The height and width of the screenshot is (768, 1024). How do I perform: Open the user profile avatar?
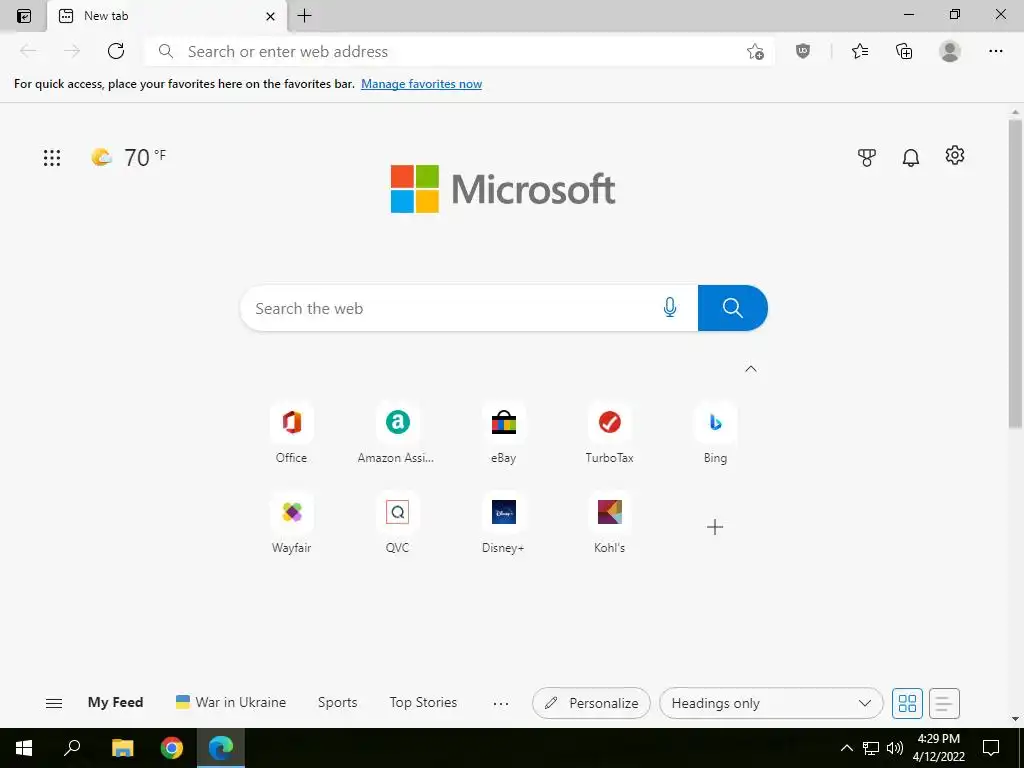(x=950, y=51)
